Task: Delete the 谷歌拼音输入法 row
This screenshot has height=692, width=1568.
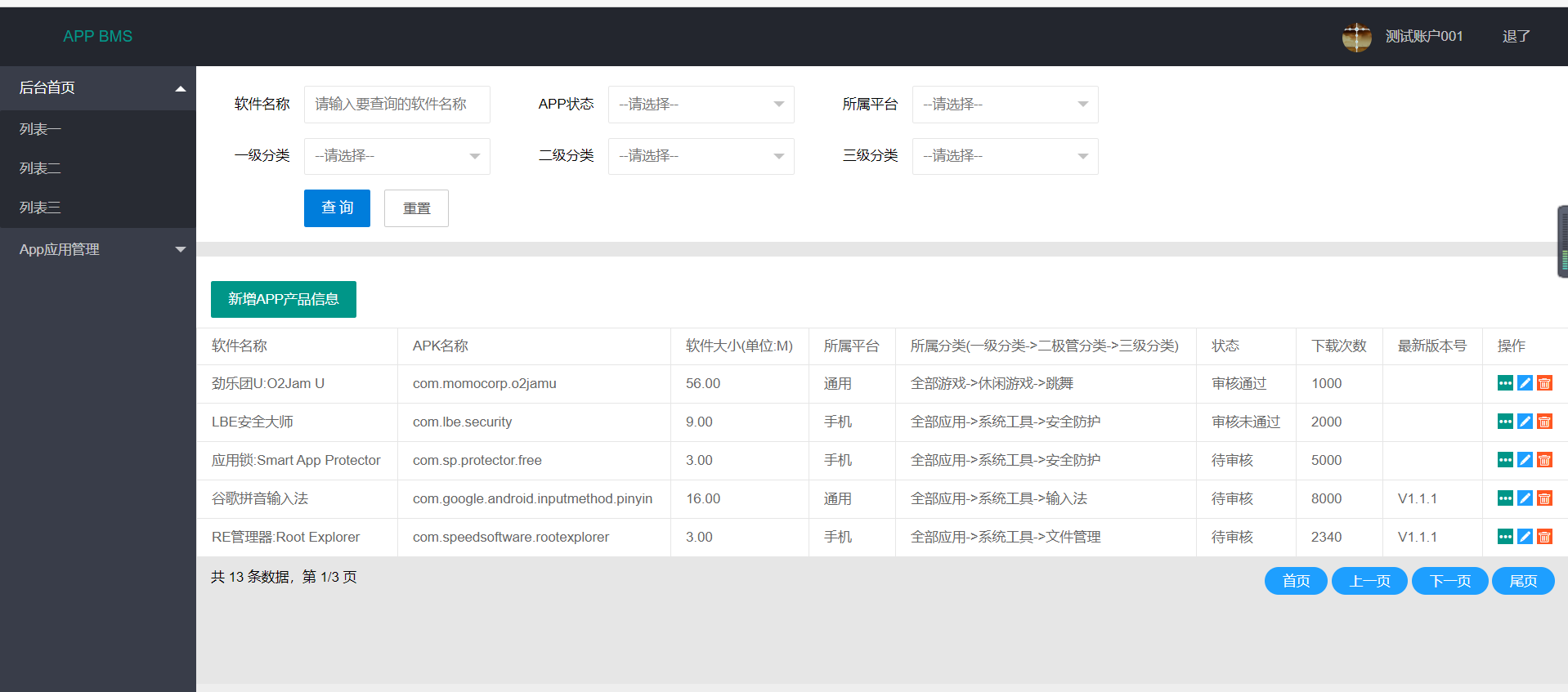Action: [x=1544, y=498]
